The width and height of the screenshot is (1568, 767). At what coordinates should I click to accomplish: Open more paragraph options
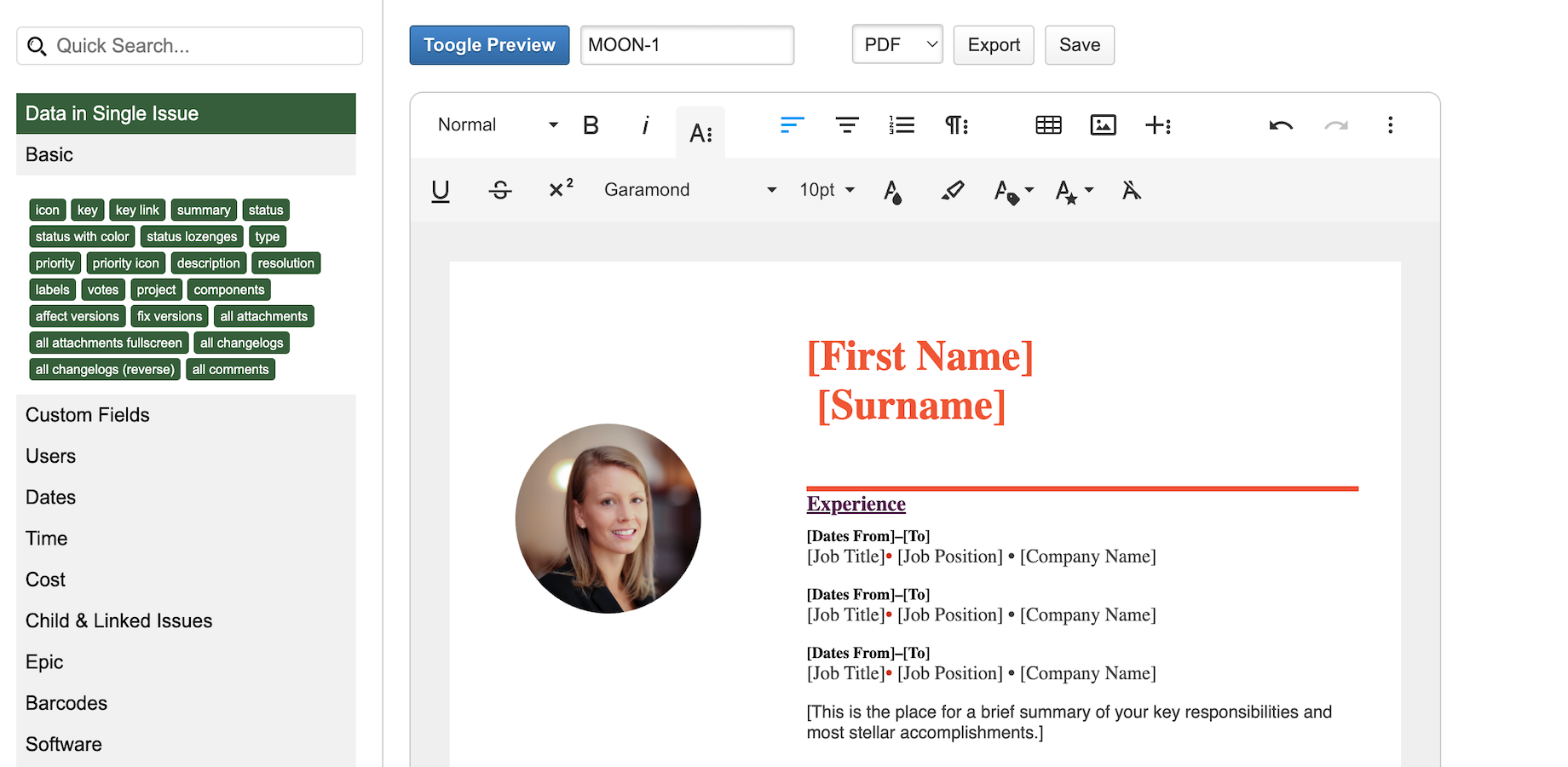tap(956, 125)
